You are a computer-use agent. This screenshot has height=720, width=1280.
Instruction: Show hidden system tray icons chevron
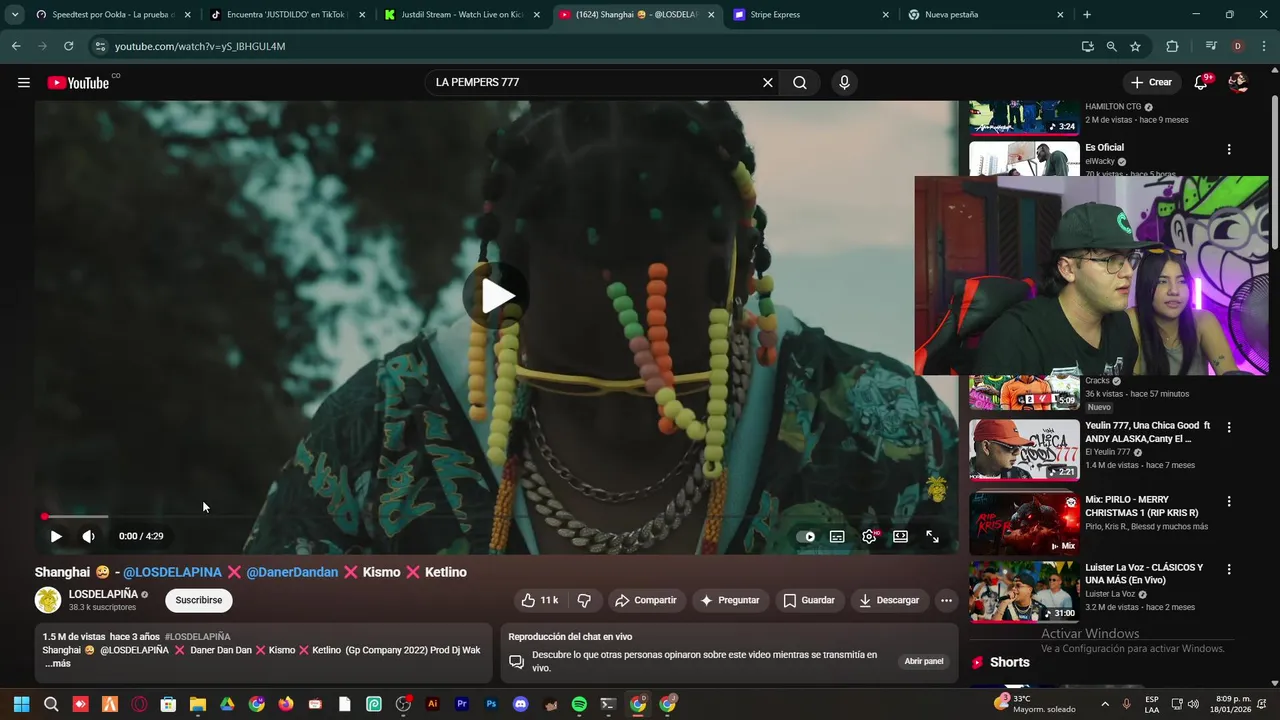(1105, 704)
